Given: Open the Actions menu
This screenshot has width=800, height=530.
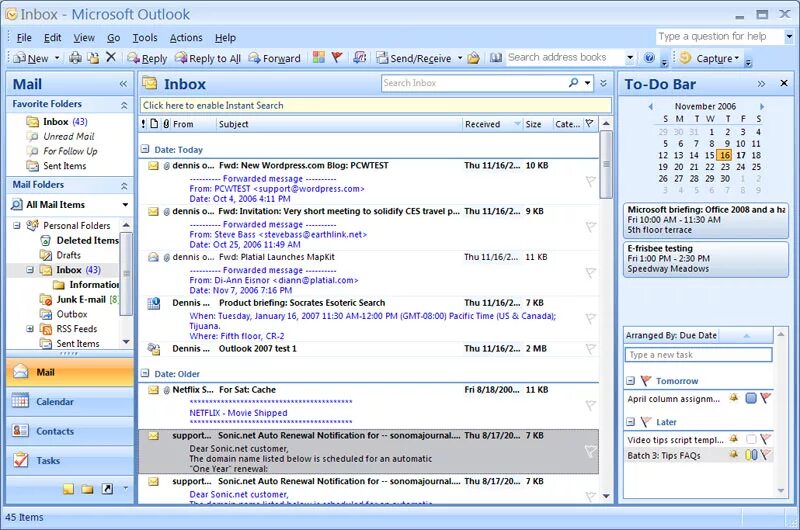Looking at the screenshot, I should (x=186, y=38).
